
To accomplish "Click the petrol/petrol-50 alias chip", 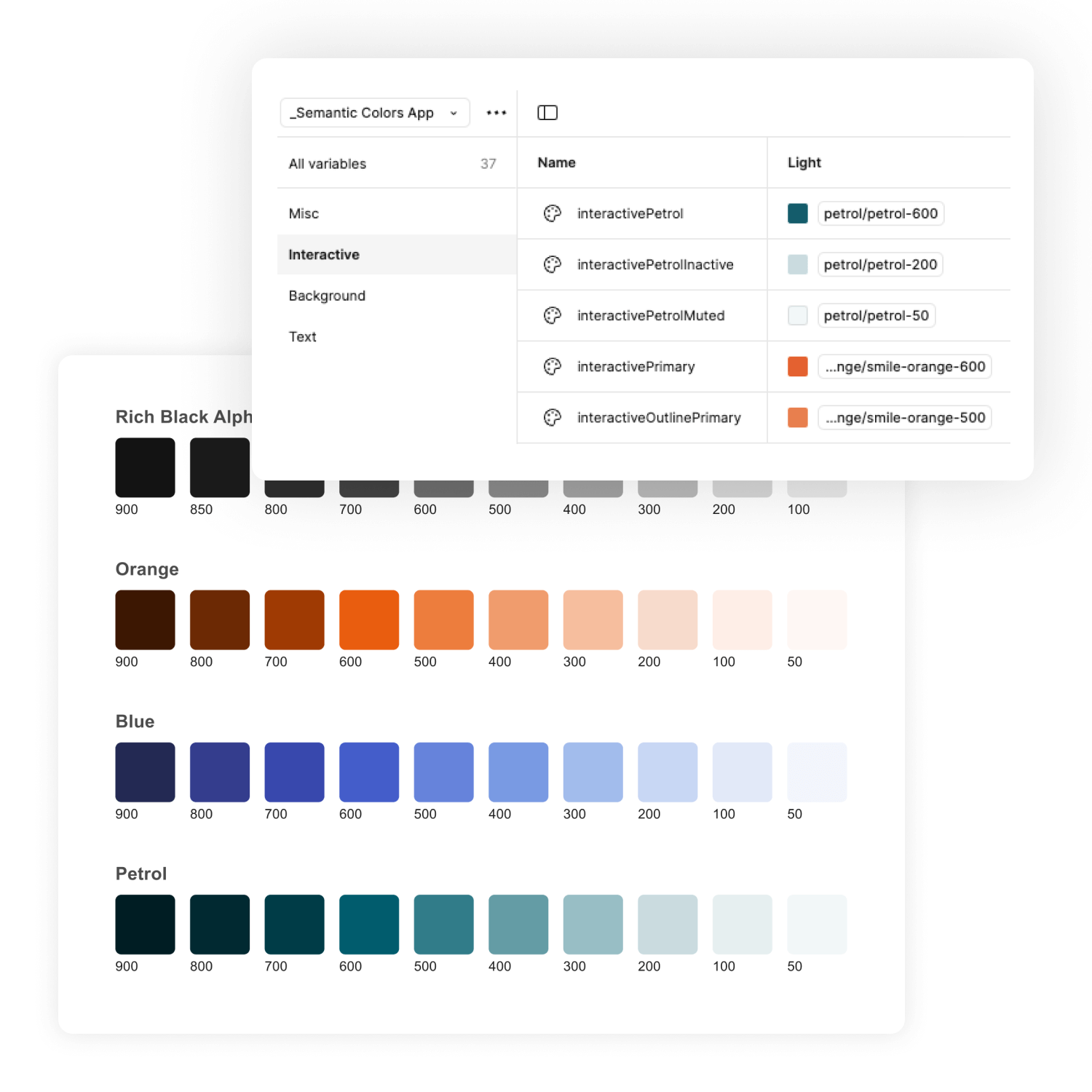I will (x=877, y=315).
